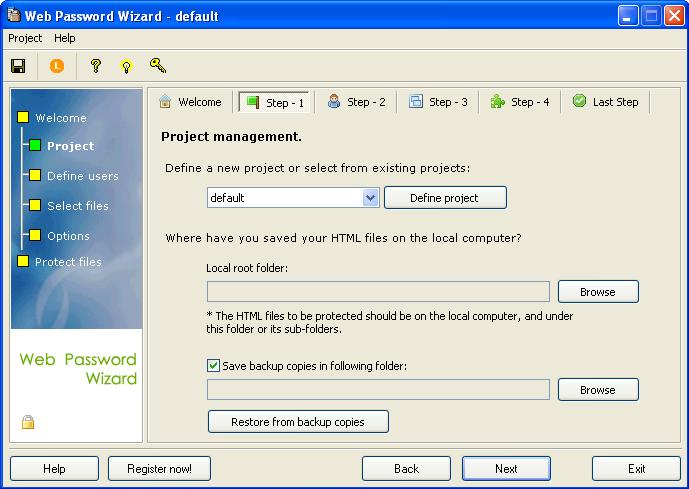This screenshot has width=689, height=489.
Task: Select the Step - 1 tab
Action: pyautogui.click(x=274, y=102)
